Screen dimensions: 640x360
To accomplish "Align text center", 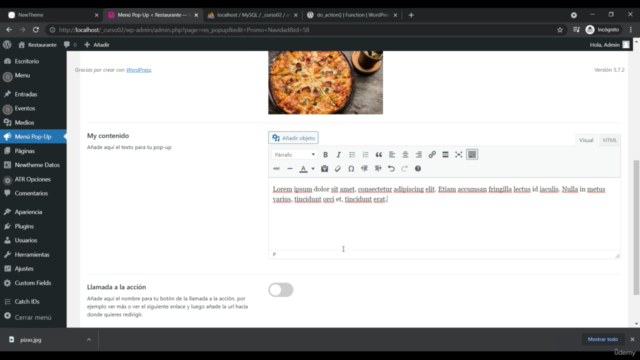I will (x=405, y=155).
